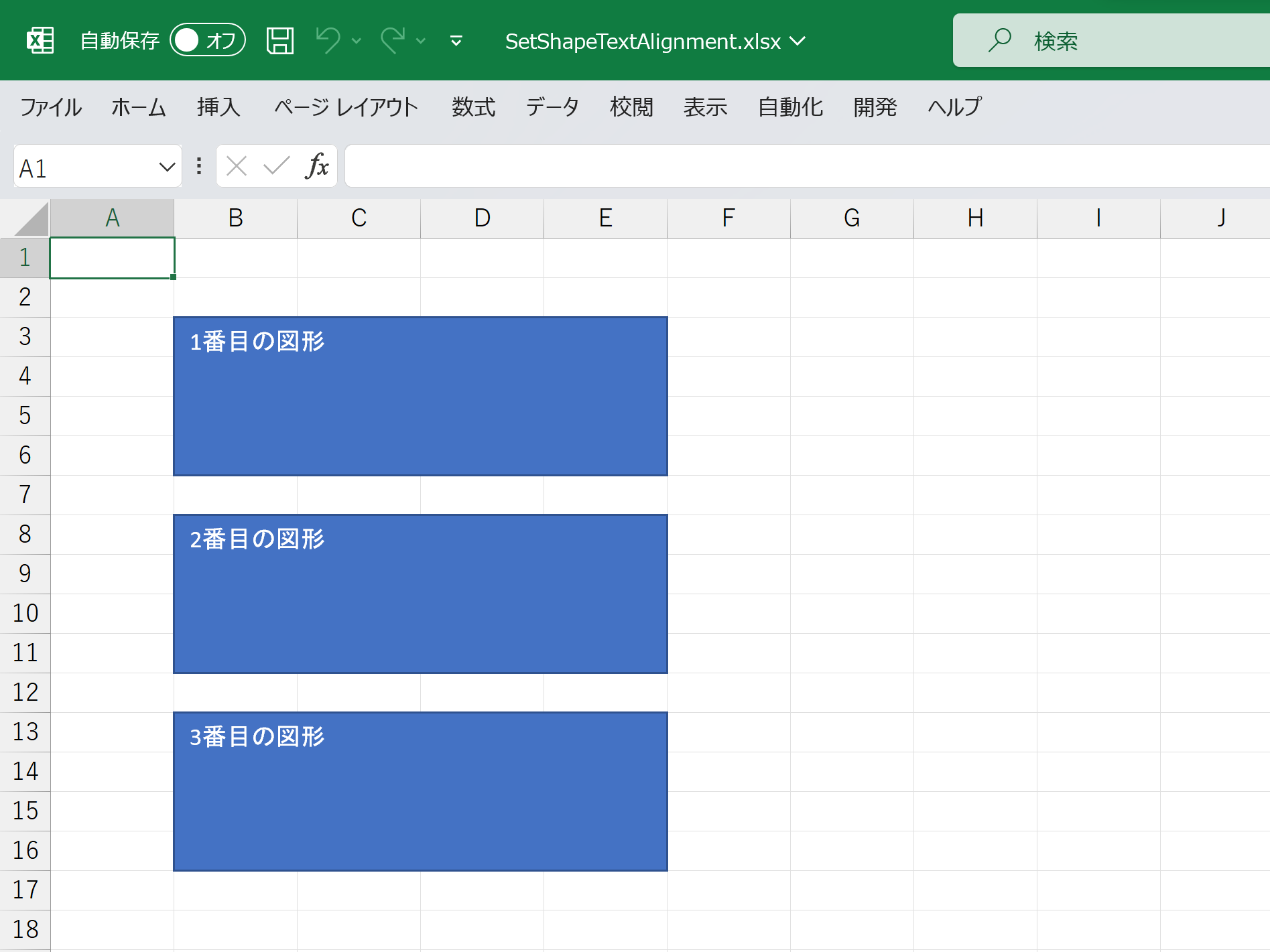Click the Save floppy disk icon
The width and height of the screenshot is (1270, 952).
pos(280,41)
